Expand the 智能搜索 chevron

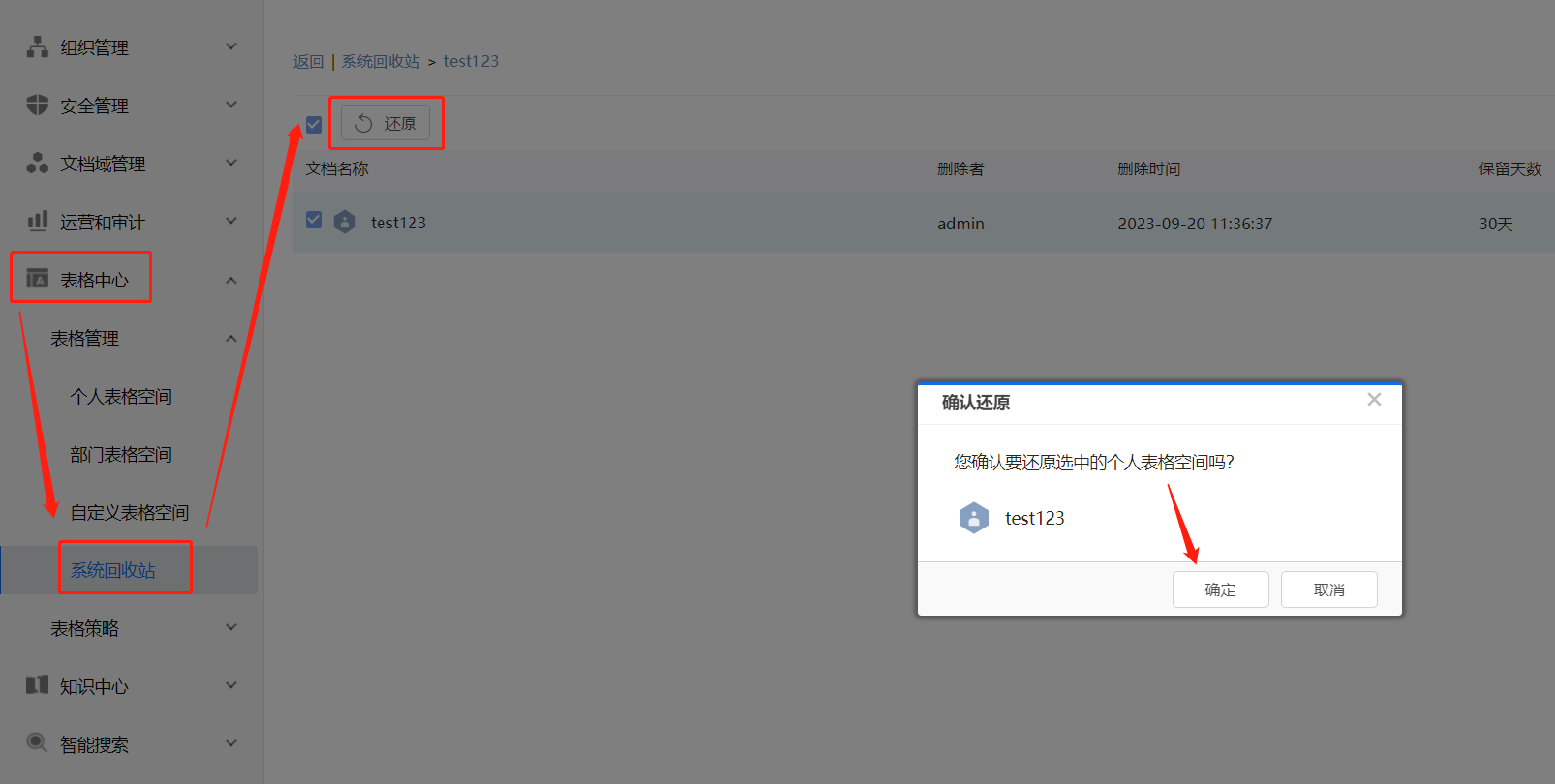[x=231, y=743]
